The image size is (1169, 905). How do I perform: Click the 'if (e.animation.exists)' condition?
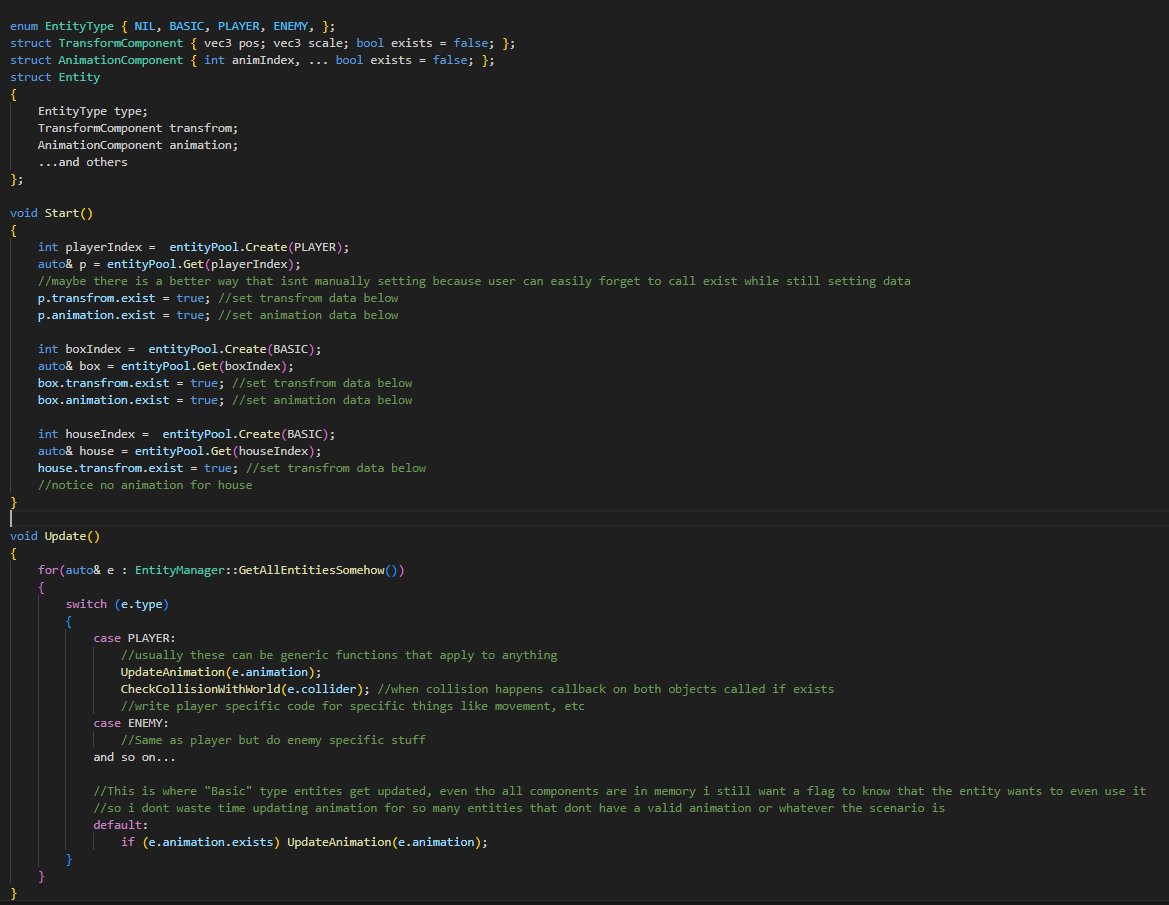click(x=201, y=842)
